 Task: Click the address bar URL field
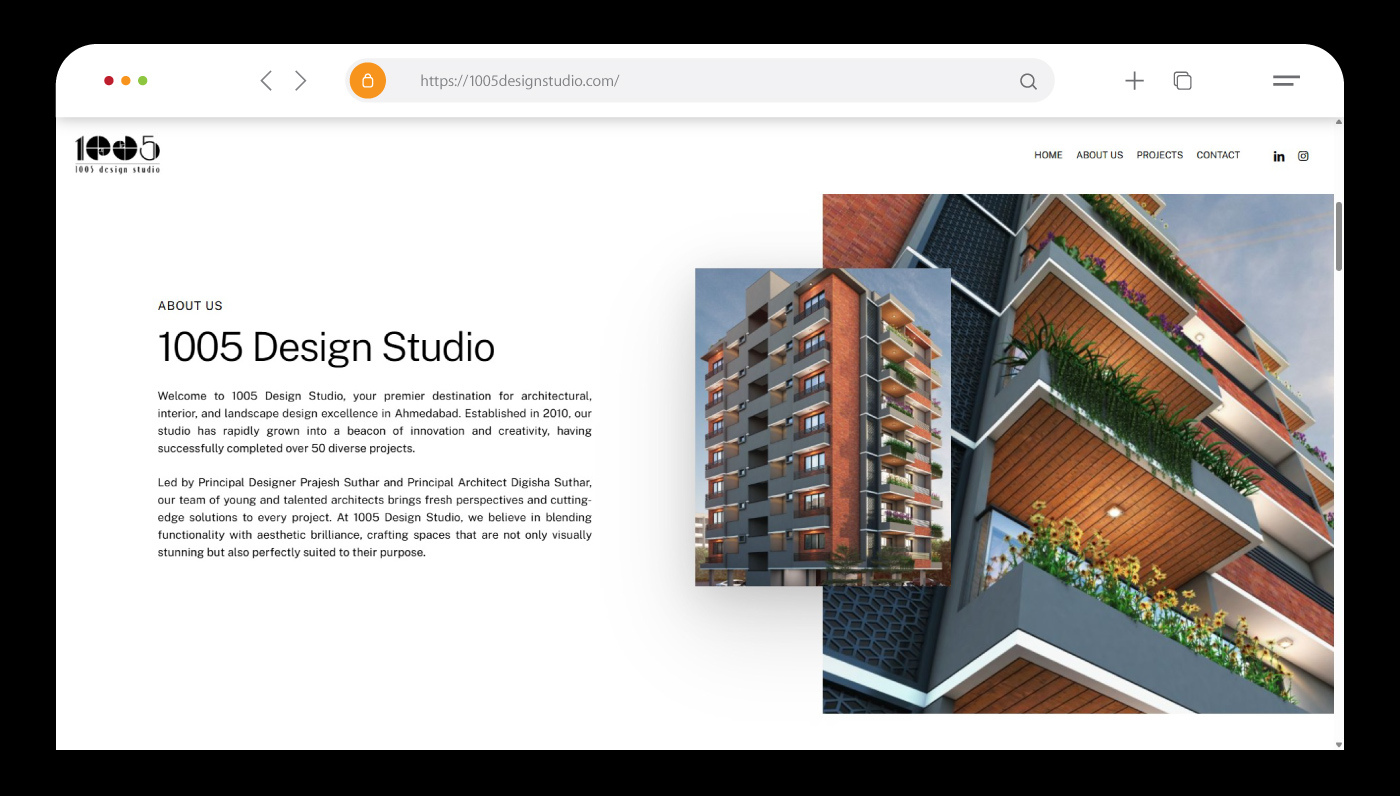point(700,81)
